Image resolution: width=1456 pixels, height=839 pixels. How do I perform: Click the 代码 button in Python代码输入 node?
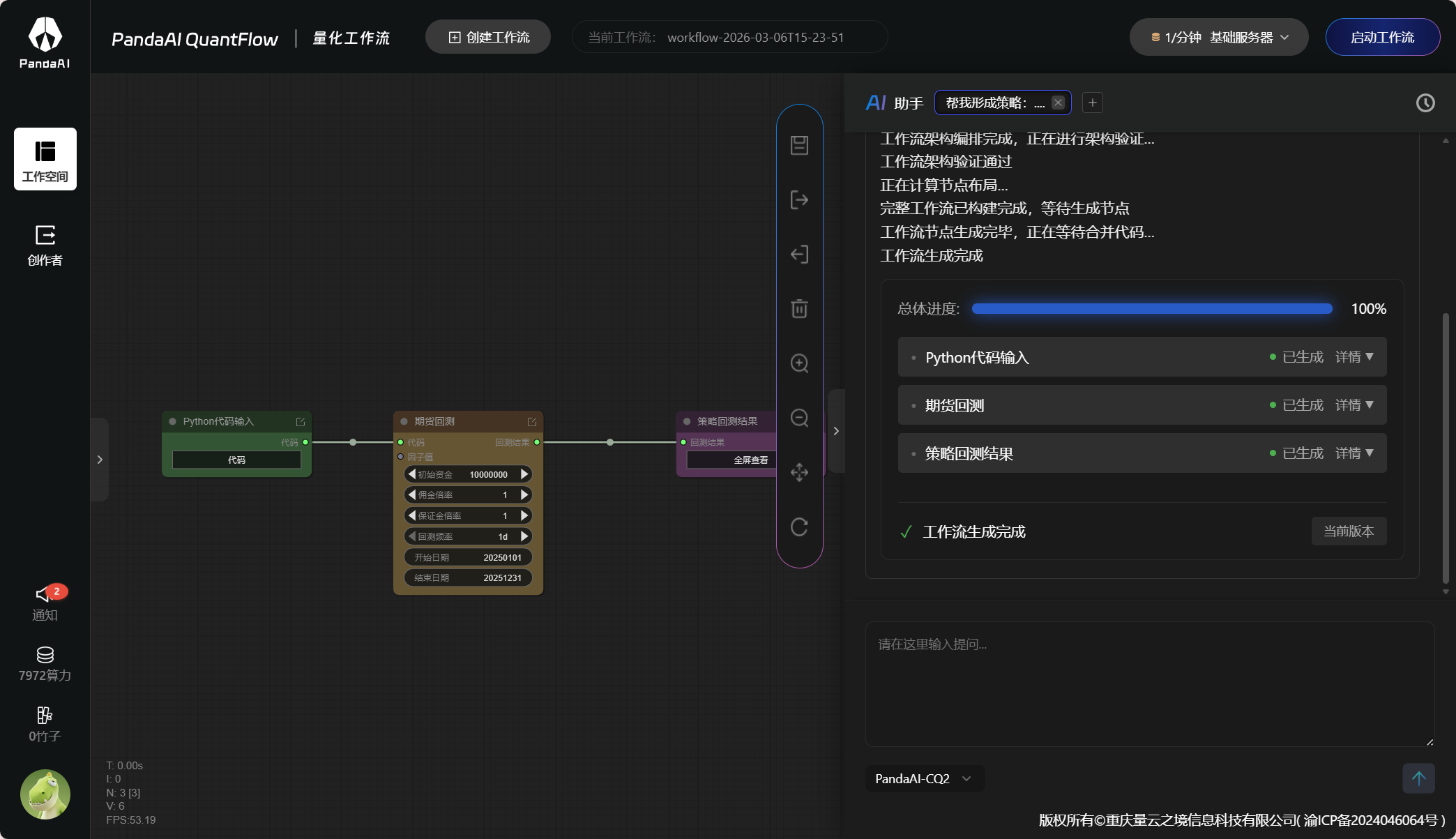[237, 460]
